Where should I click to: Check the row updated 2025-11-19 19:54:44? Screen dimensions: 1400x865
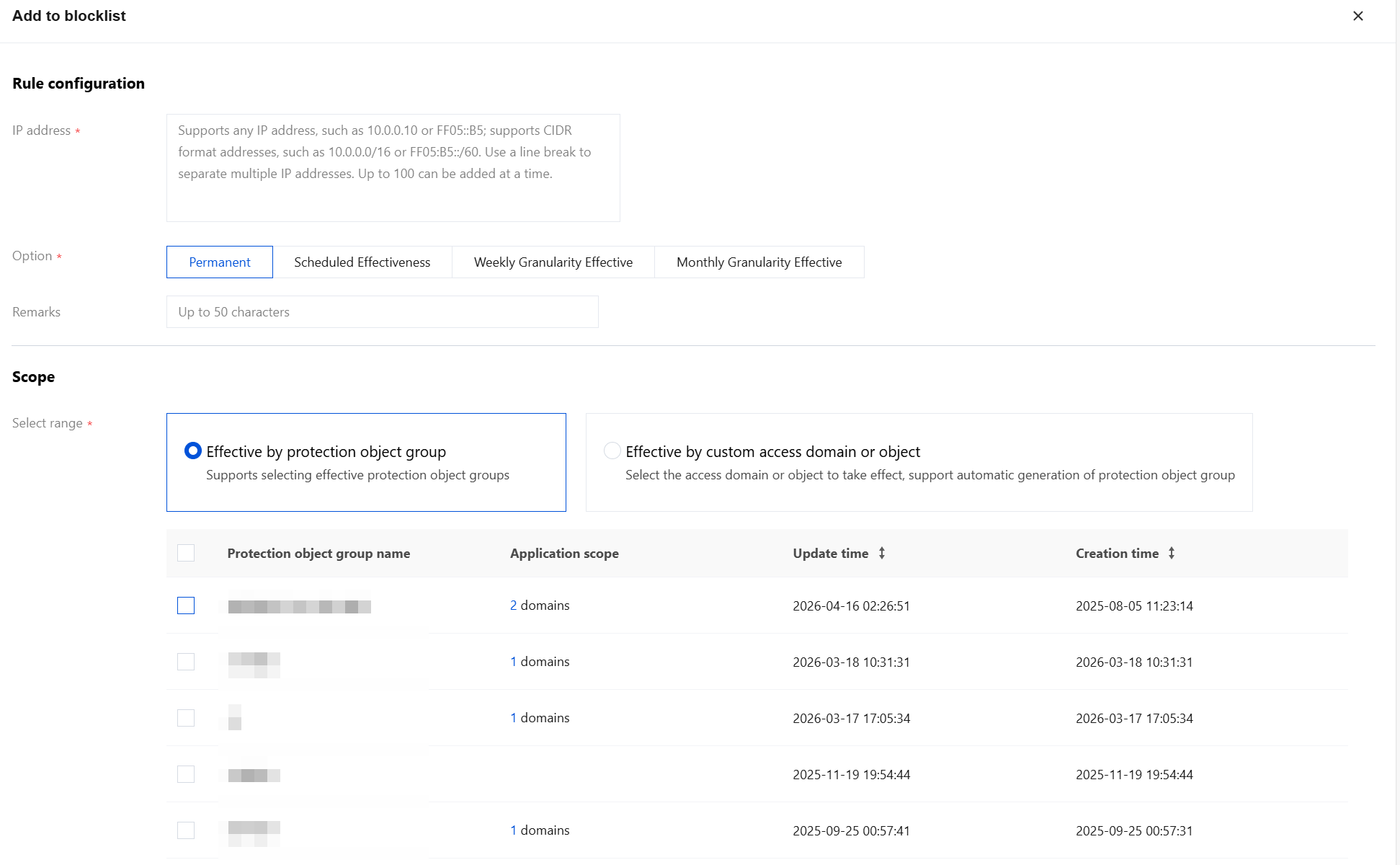pos(186,774)
